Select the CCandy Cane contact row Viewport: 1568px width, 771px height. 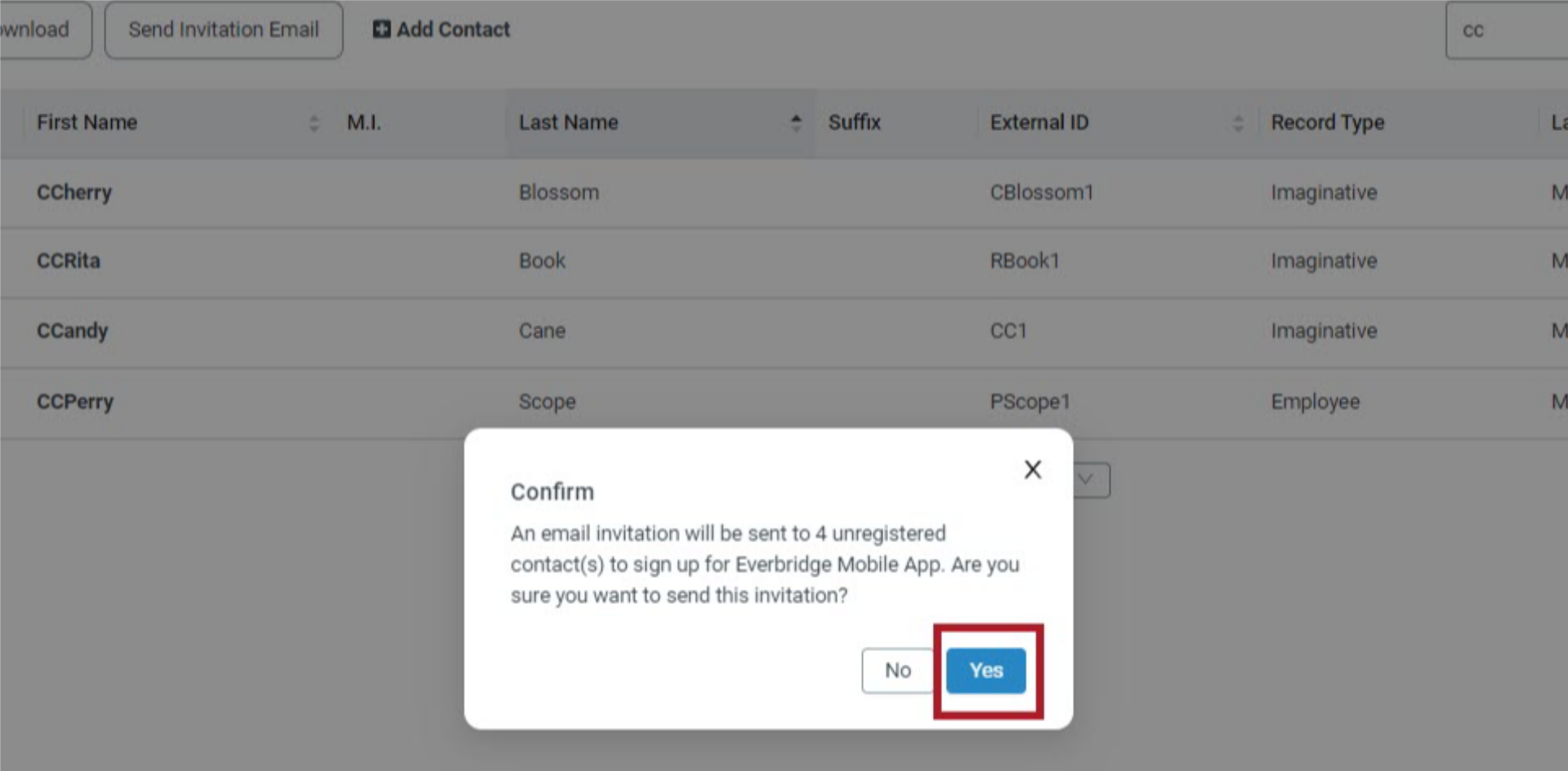click(x=327, y=332)
